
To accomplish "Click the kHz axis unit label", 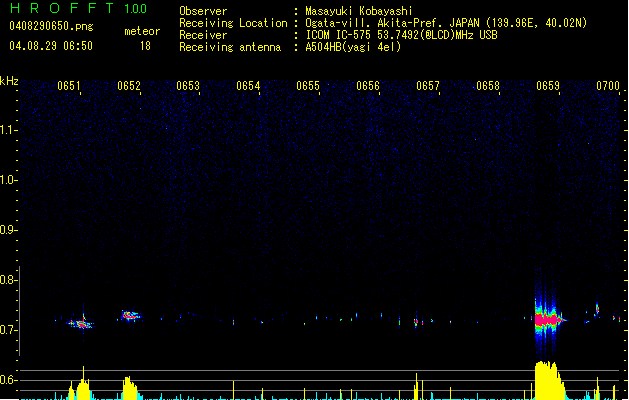I will point(9,81).
